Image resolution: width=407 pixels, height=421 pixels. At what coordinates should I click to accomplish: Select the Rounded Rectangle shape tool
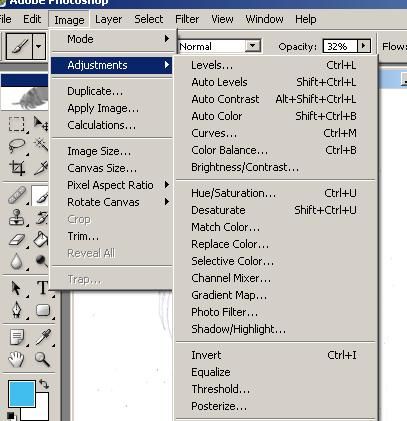click(43, 310)
